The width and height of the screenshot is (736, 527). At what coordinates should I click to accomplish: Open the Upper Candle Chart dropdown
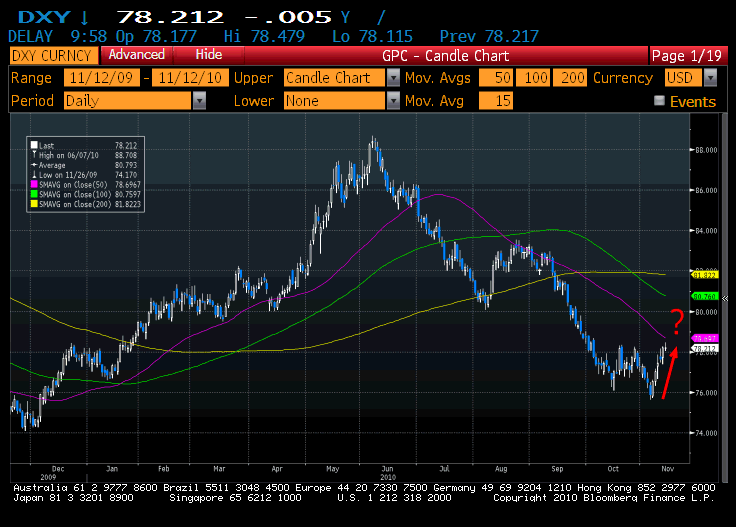tap(393, 78)
